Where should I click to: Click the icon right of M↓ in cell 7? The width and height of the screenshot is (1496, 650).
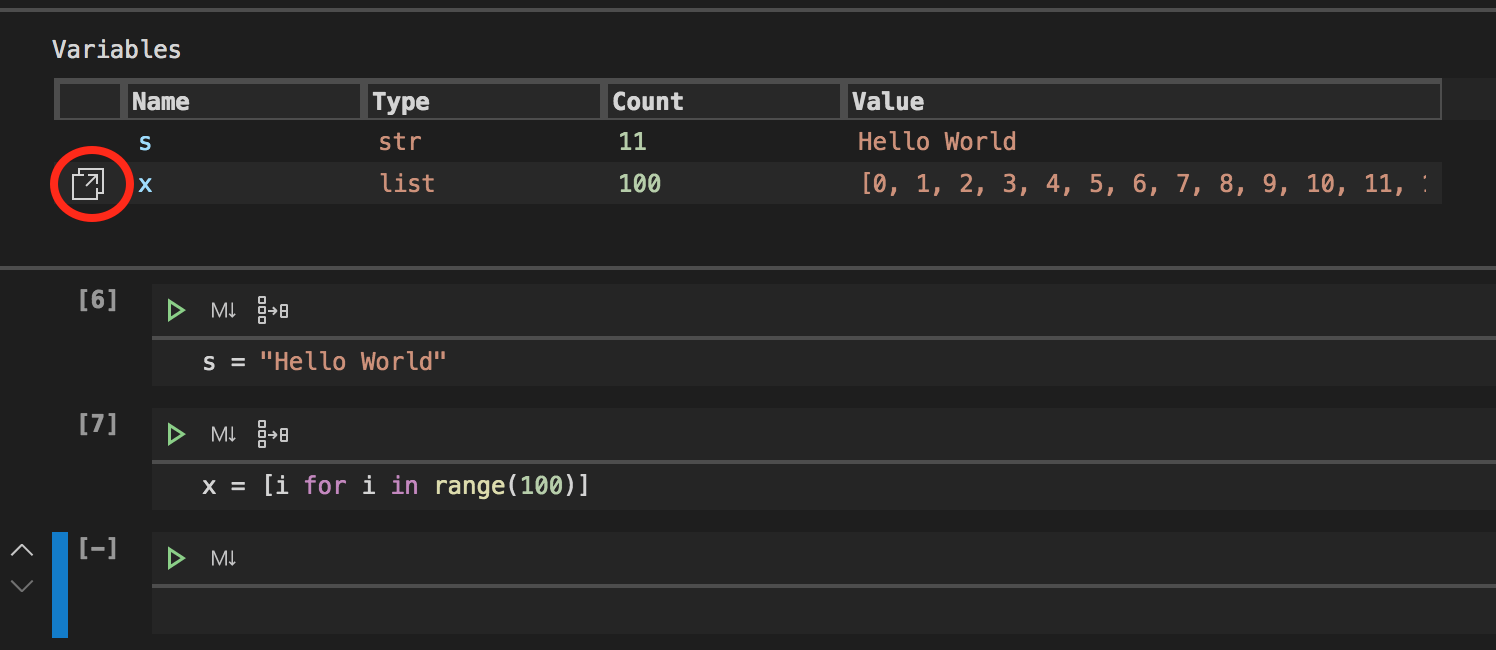[272, 435]
